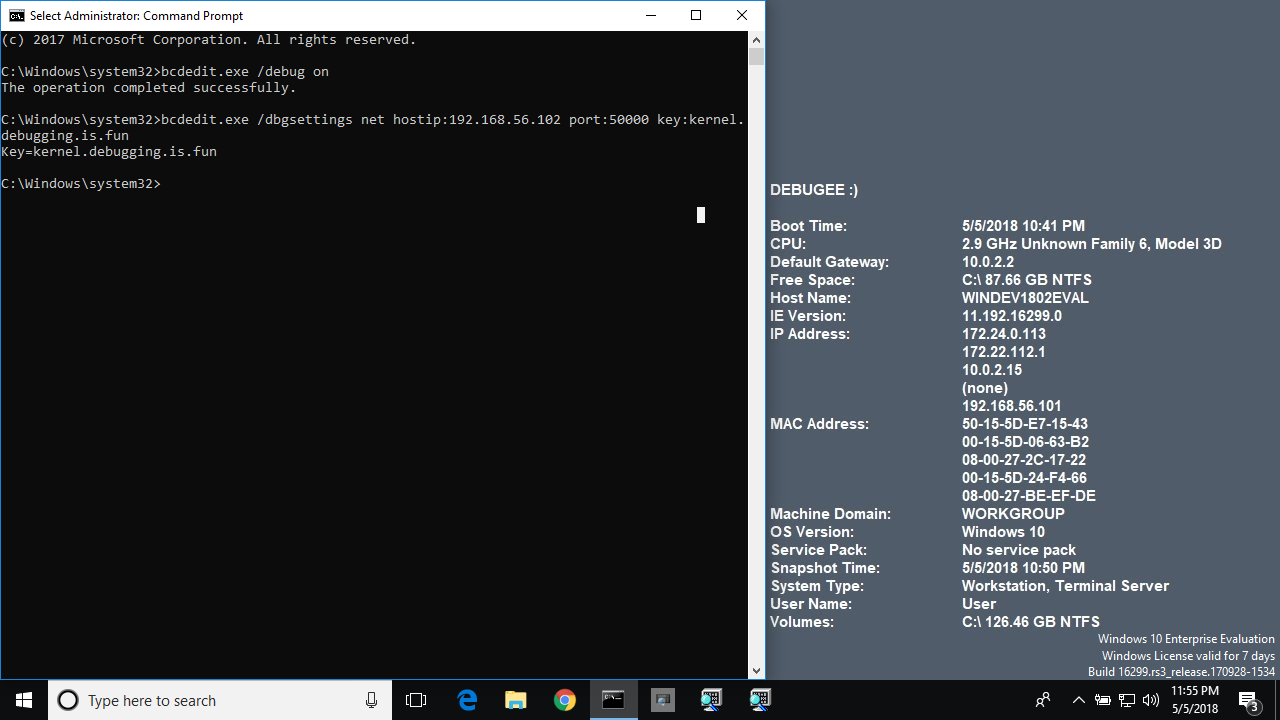The image size is (1280, 720).
Task: Open the Windows Start menu
Action: (x=24, y=700)
